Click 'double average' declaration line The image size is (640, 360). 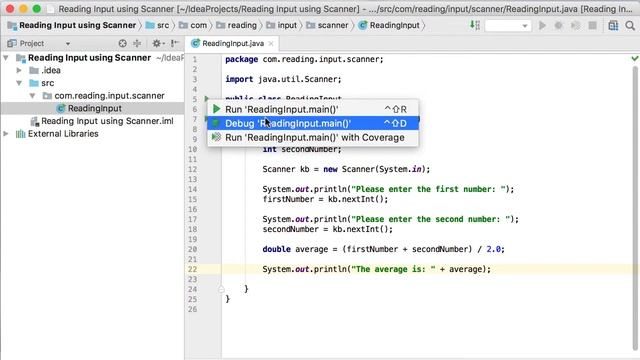click(x=383, y=249)
